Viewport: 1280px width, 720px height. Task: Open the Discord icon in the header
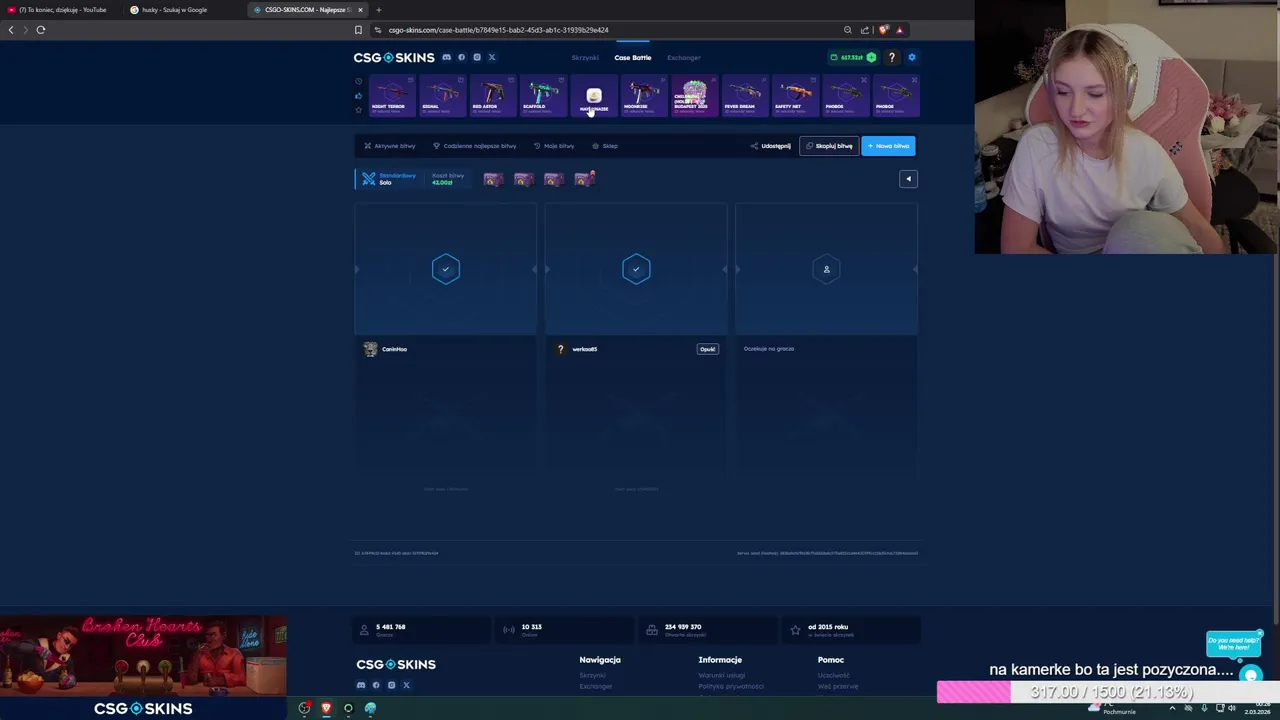[x=447, y=57]
